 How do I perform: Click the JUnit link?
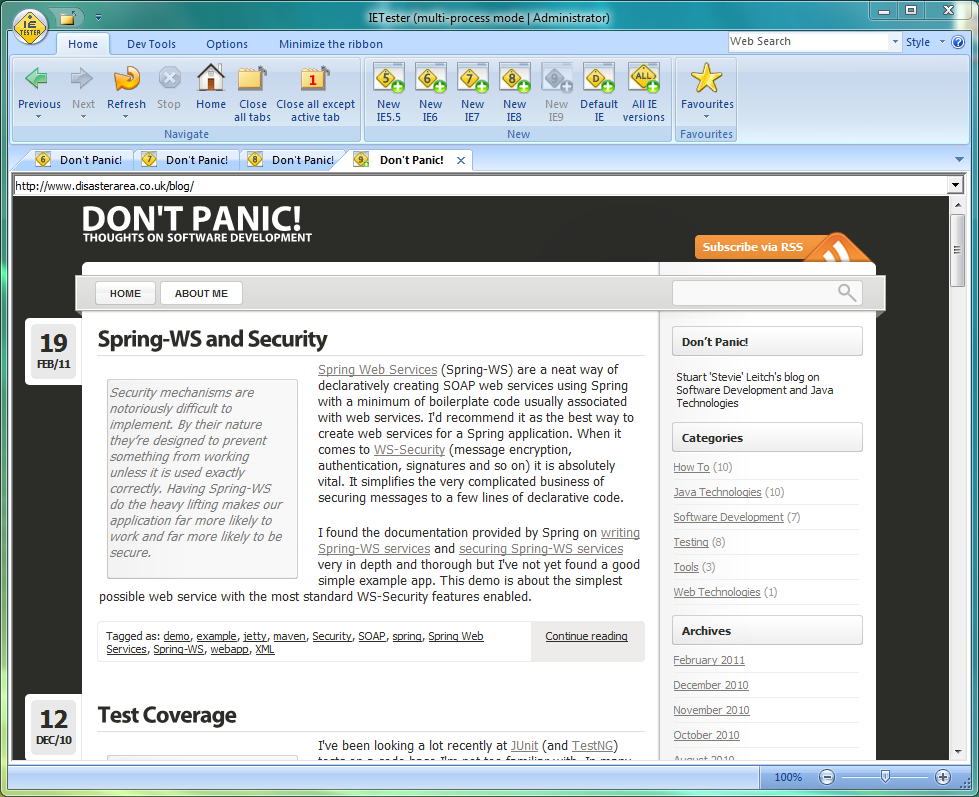pyautogui.click(x=524, y=746)
